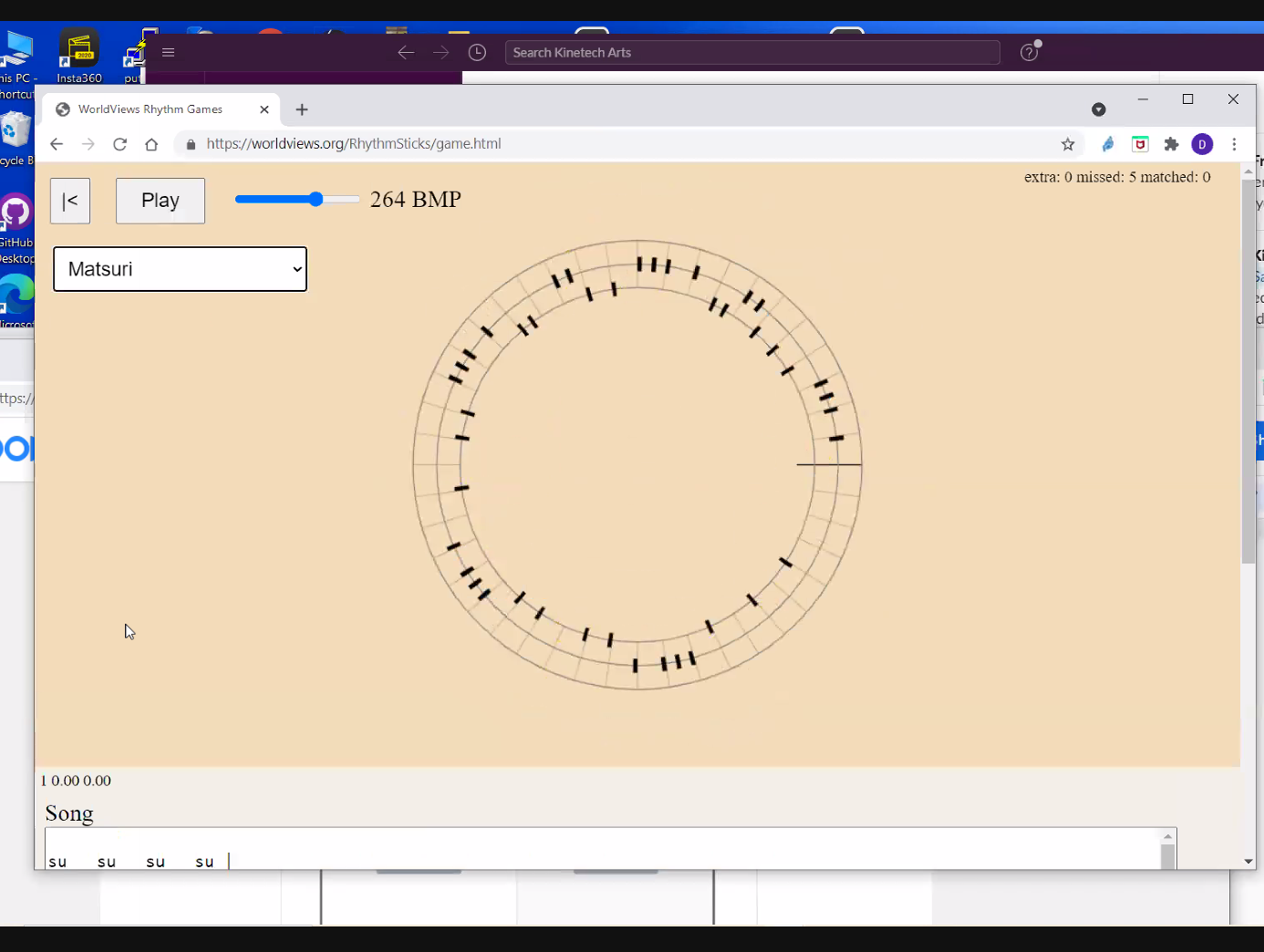
Task: Click the extra missed matched score text
Action: (1117, 177)
